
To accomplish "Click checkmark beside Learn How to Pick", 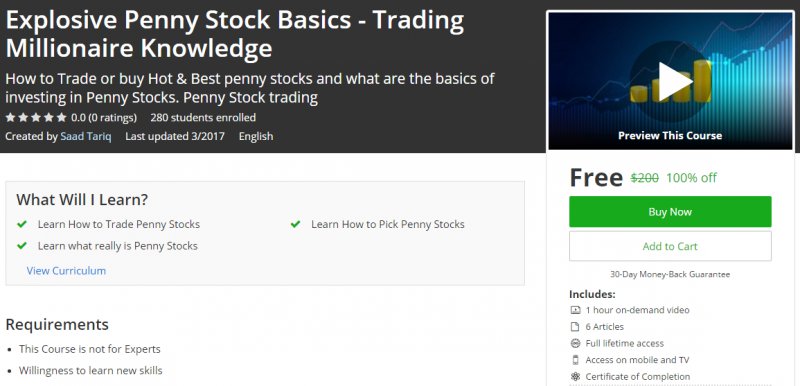I will coord(295,224).
